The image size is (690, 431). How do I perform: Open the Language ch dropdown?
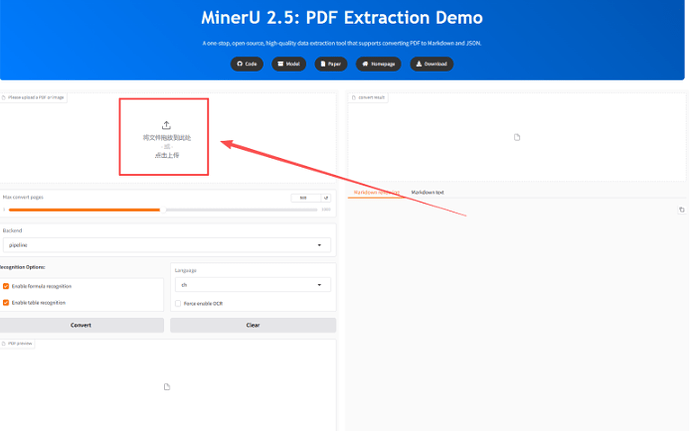coord(253,285)
